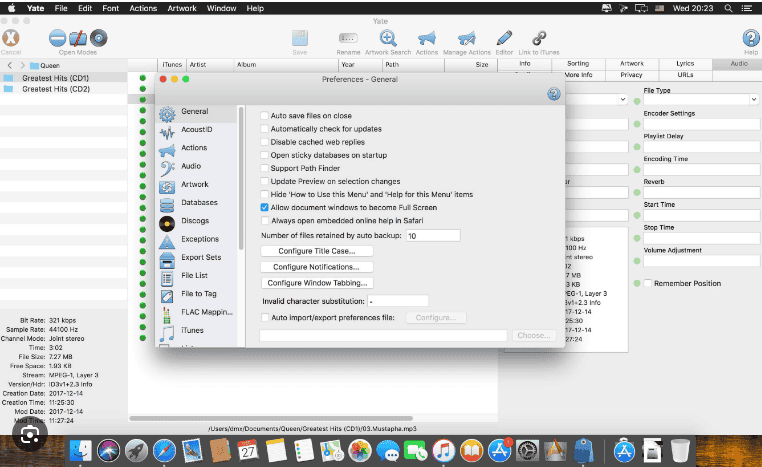Click the Cancel toolbar icon
762x467 pixels.
tap(11, 38)
